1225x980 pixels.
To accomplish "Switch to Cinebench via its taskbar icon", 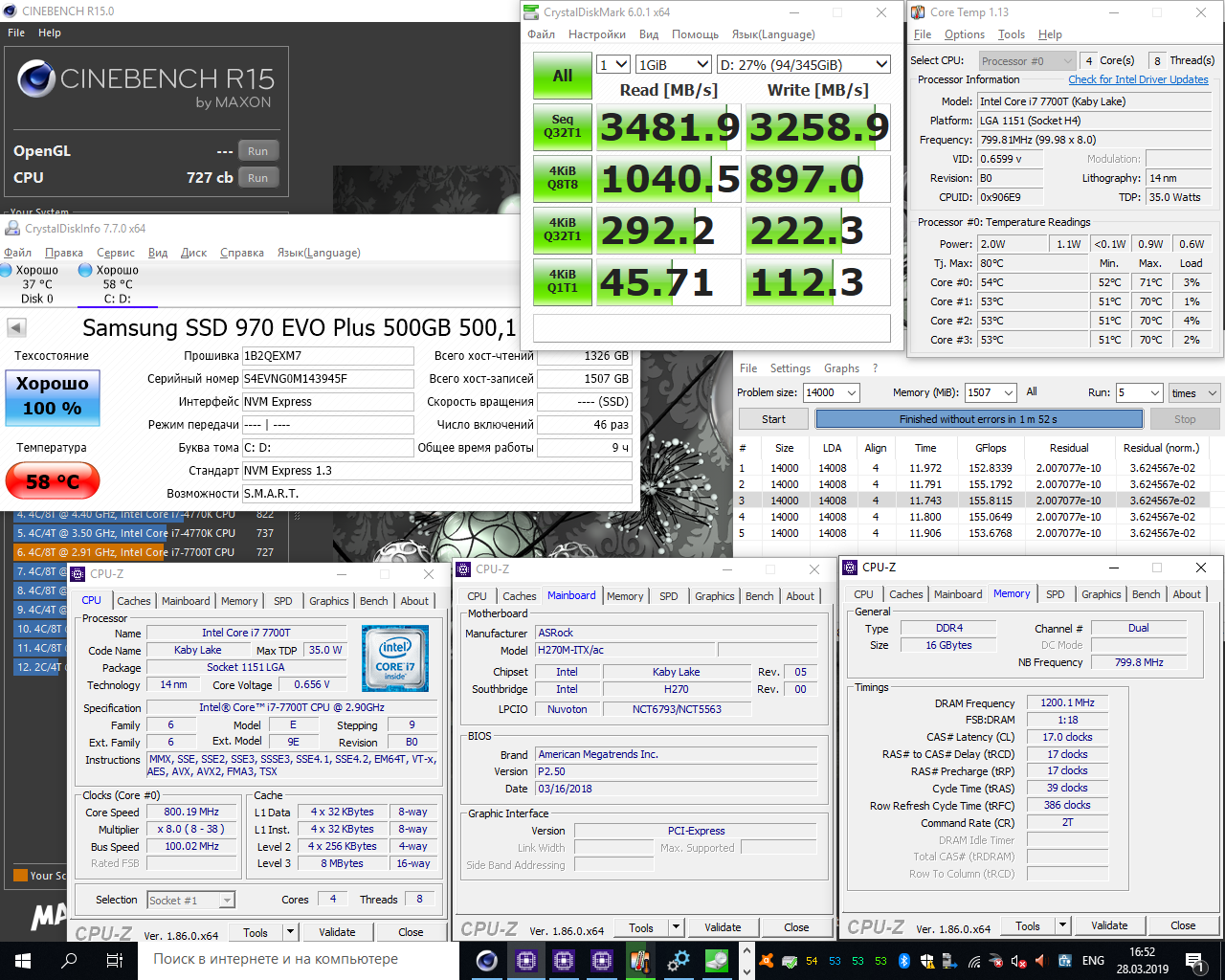I will pos(487,960).
